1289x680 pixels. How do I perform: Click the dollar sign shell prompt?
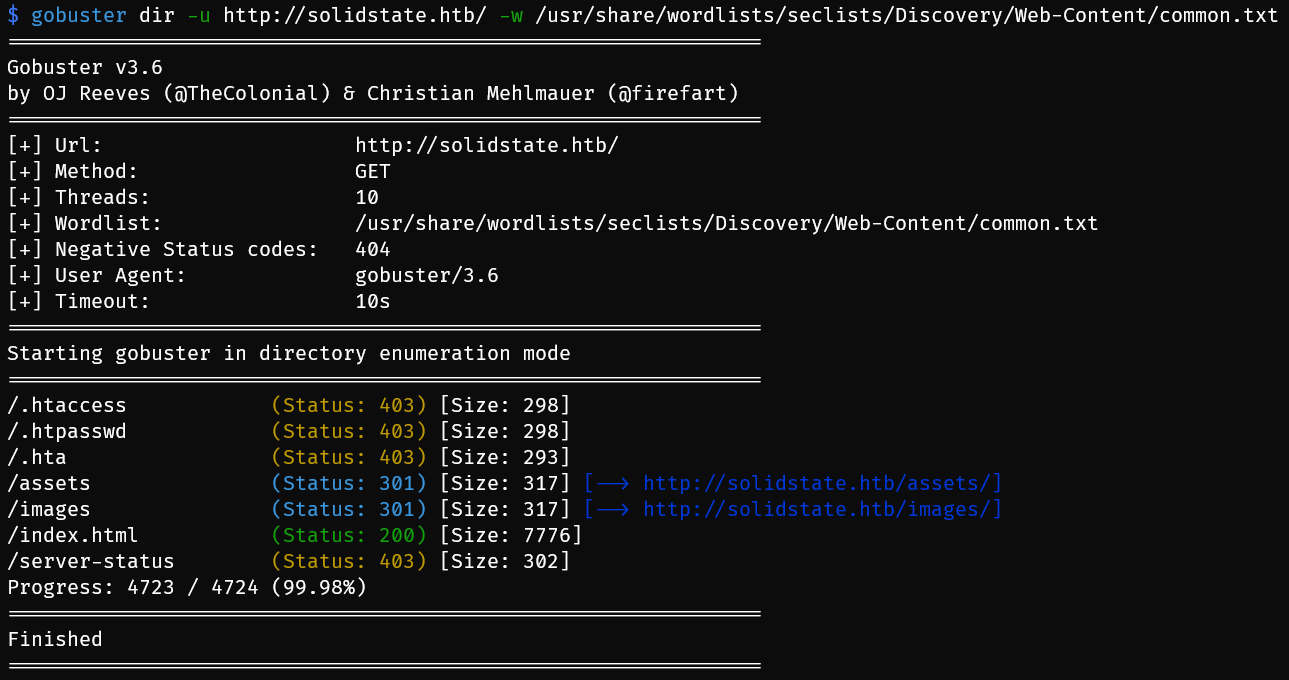click(x=13, y=16)
